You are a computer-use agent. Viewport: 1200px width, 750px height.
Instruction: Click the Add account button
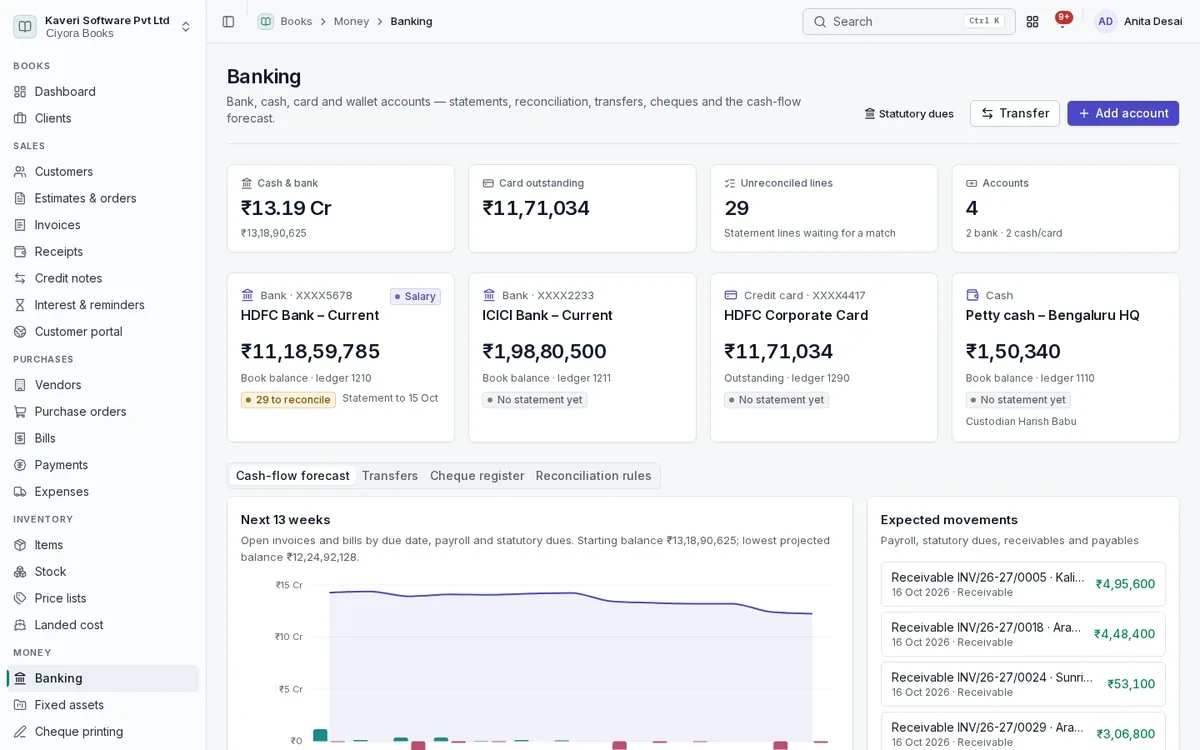coord(1123,113)
